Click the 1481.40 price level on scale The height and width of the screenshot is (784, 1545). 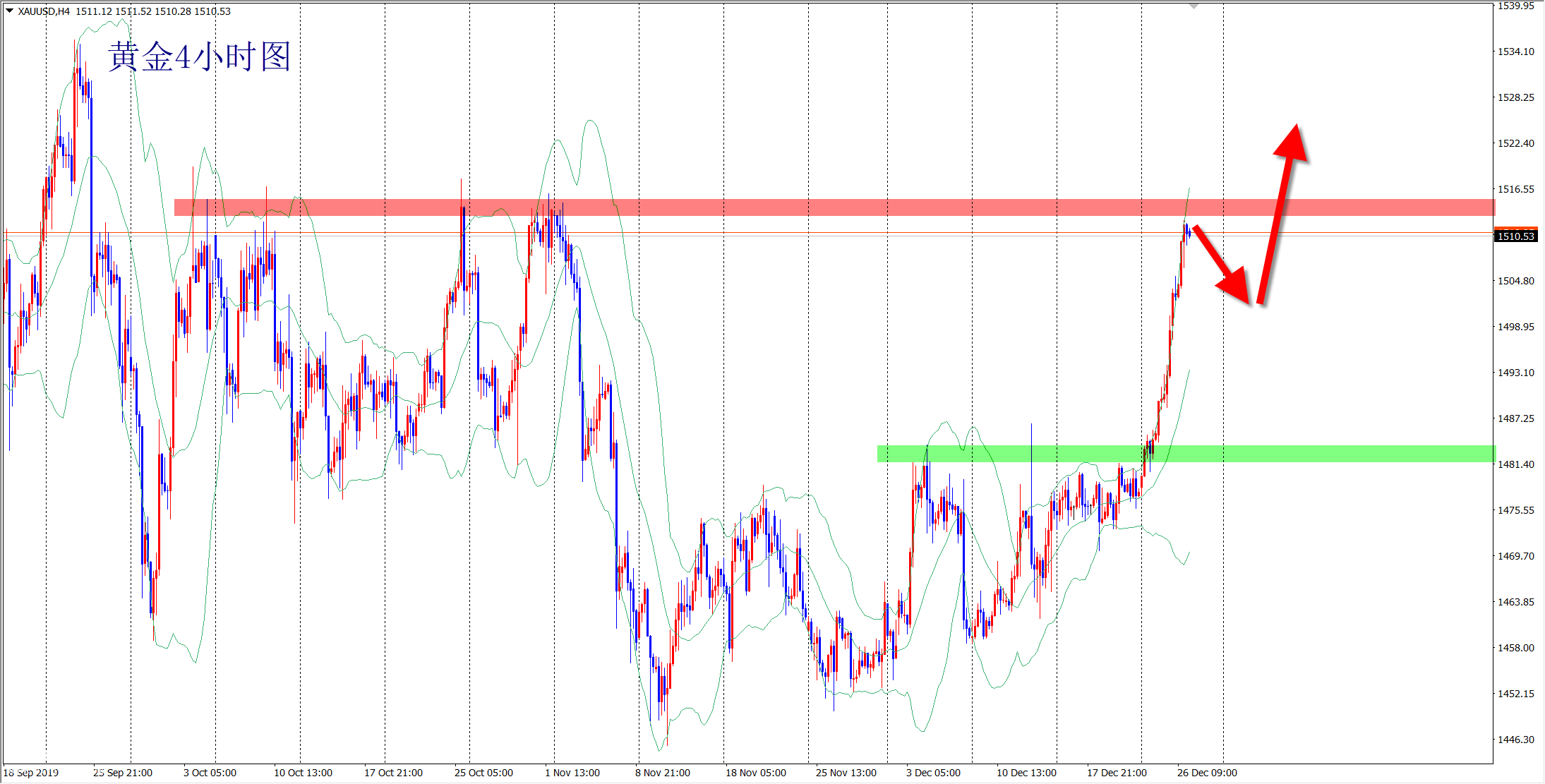click(1515, 464)
